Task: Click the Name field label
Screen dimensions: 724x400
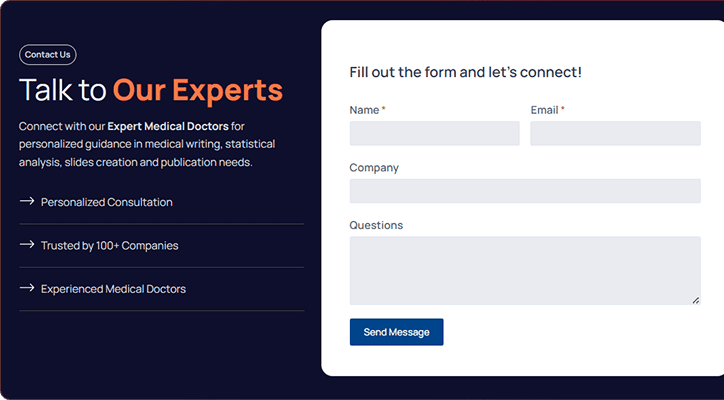Action: point(364,110)
